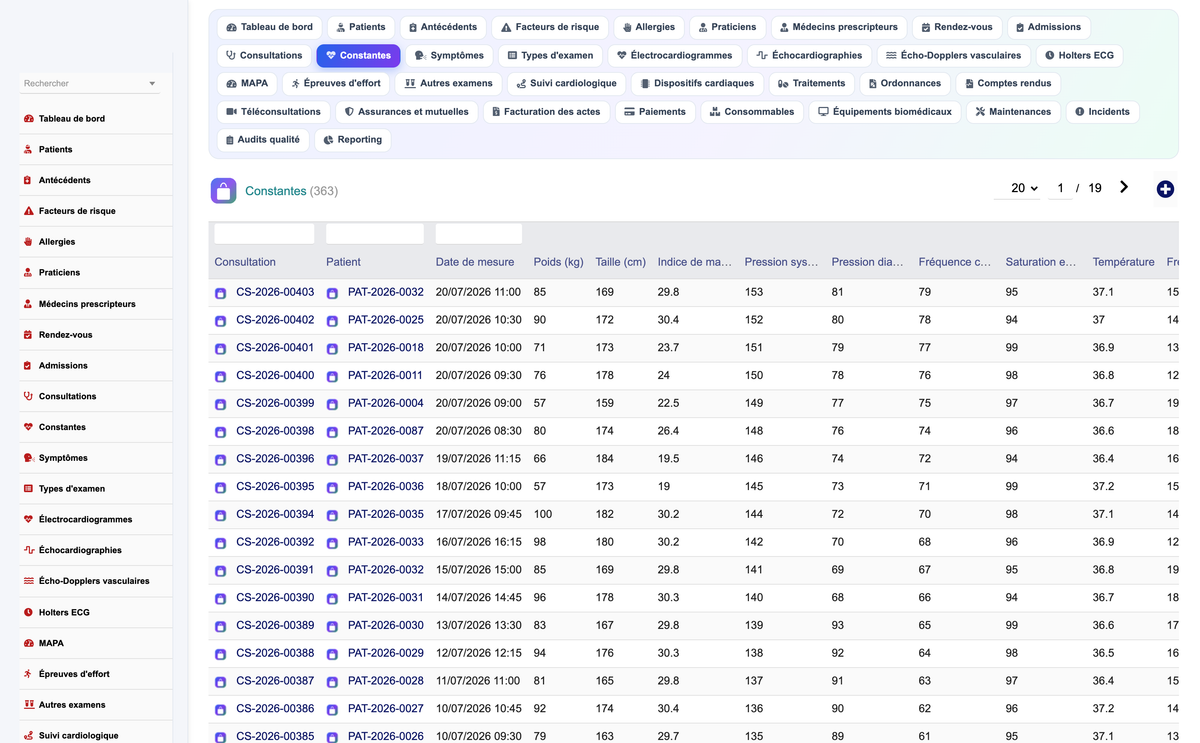
Task: Click date cell 16/07/2026 16:15
Action: (478, 542)
